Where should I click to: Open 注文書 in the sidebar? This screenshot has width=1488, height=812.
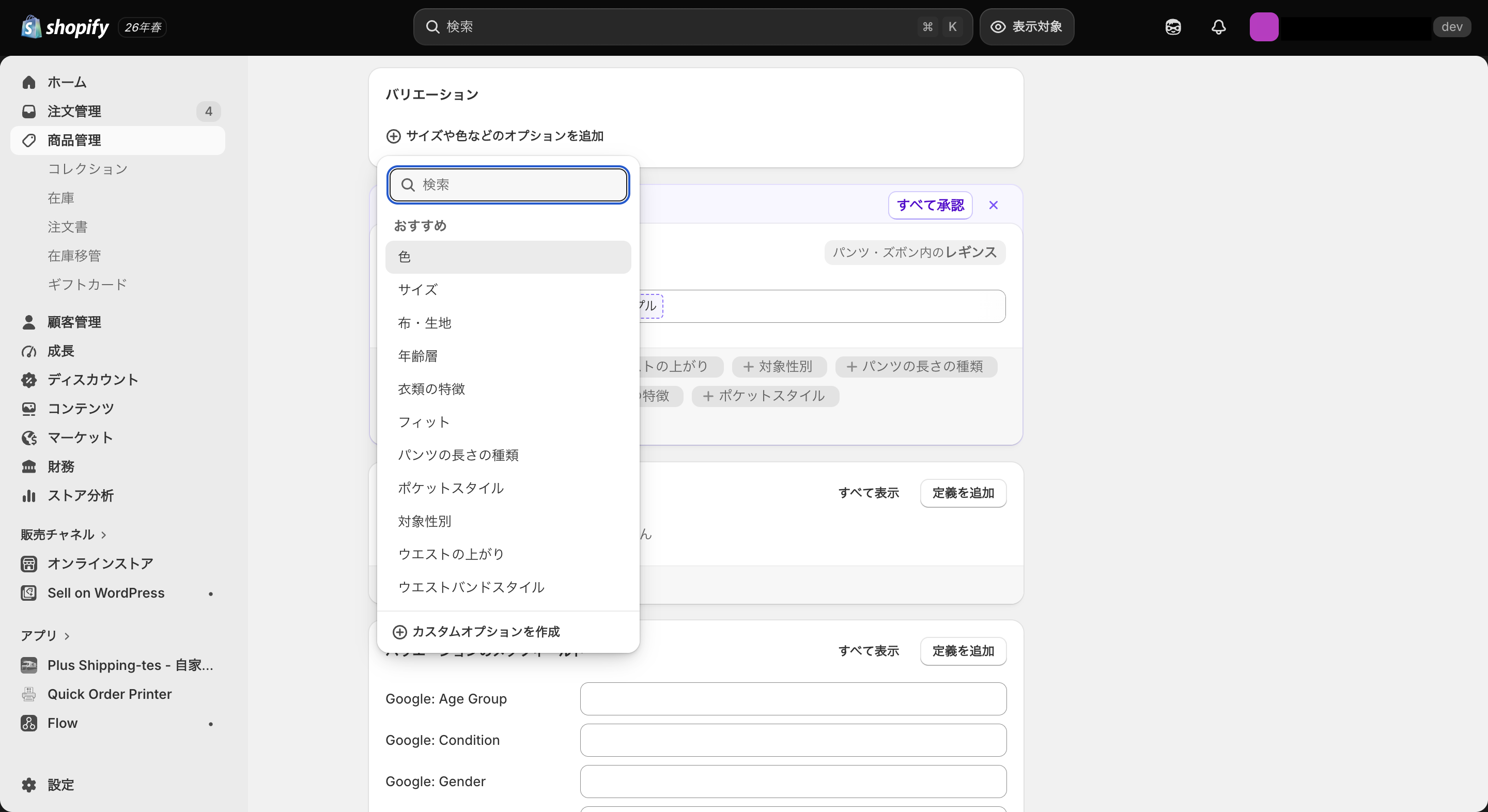[68, 226]
